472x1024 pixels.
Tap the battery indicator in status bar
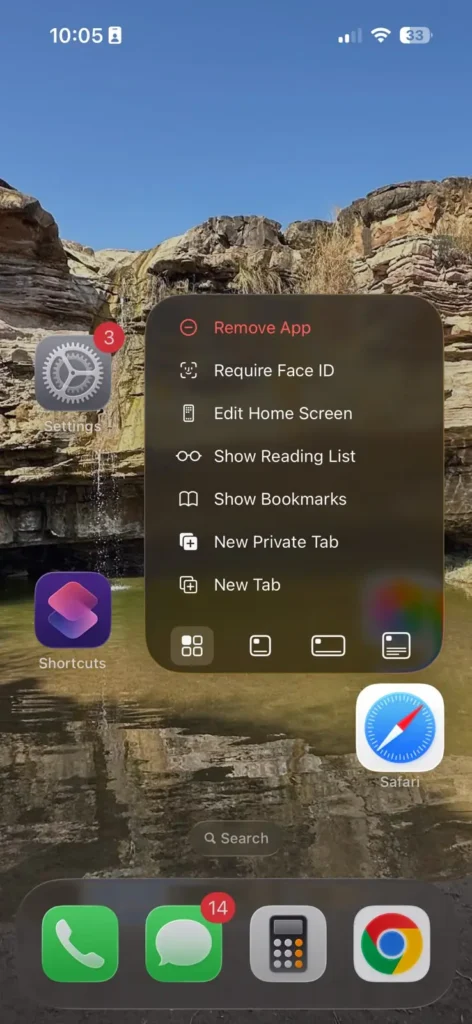point(416,35)
